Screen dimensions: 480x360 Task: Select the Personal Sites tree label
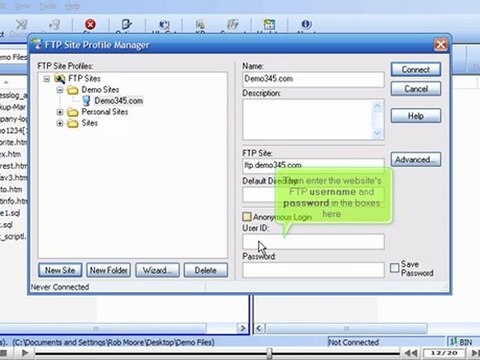(105, 112)
